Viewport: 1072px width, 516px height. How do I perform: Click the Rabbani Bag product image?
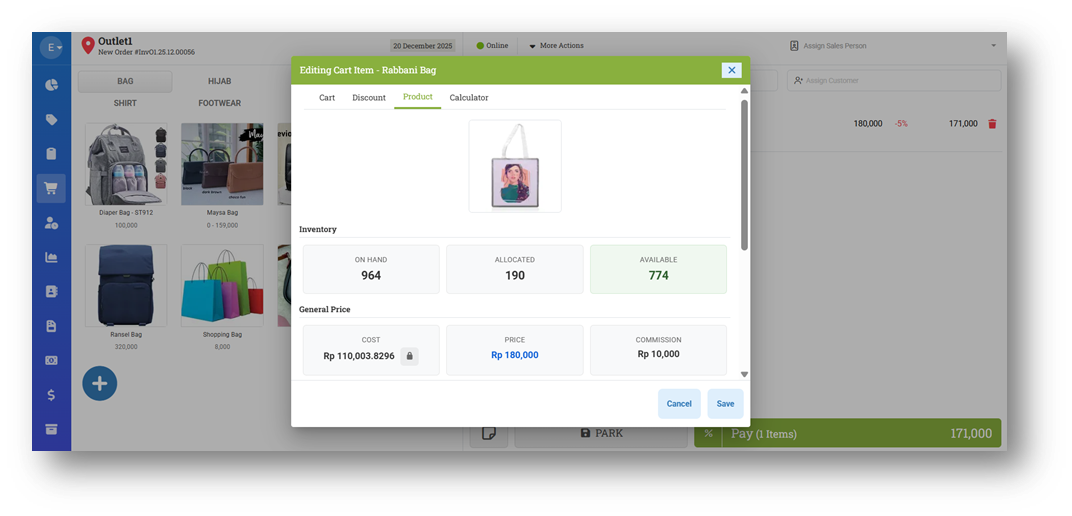(515, 166)
